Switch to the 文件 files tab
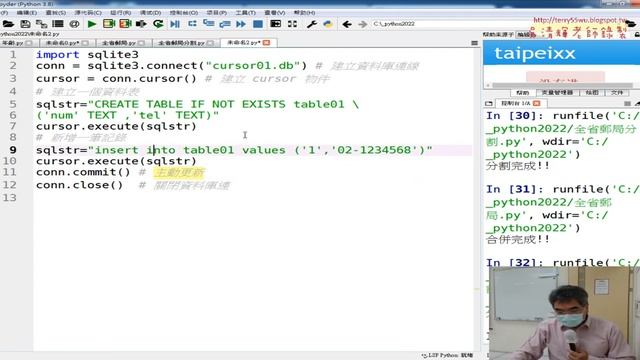Image resolution: width=640 pixels, height=360 pixels. pyautogui.click(x=617, y=93)
